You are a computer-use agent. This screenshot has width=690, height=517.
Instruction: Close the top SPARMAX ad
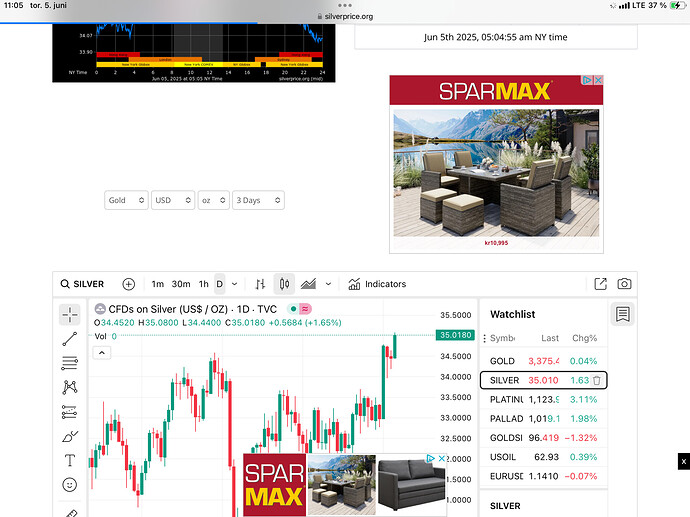coord(598,80)
